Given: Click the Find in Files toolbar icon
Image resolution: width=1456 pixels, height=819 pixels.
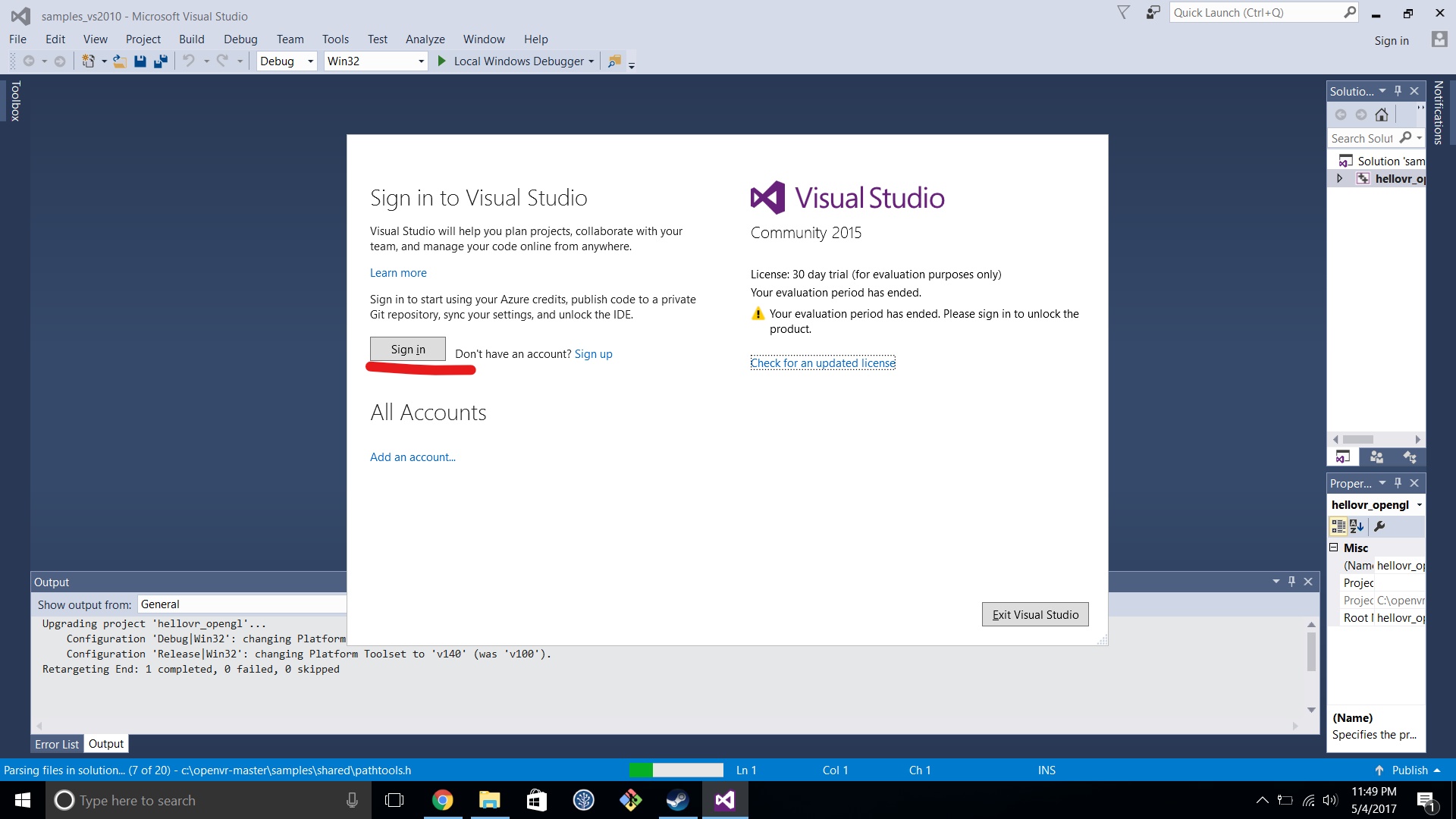Looking at the screenshot, I should pos(614,61).
